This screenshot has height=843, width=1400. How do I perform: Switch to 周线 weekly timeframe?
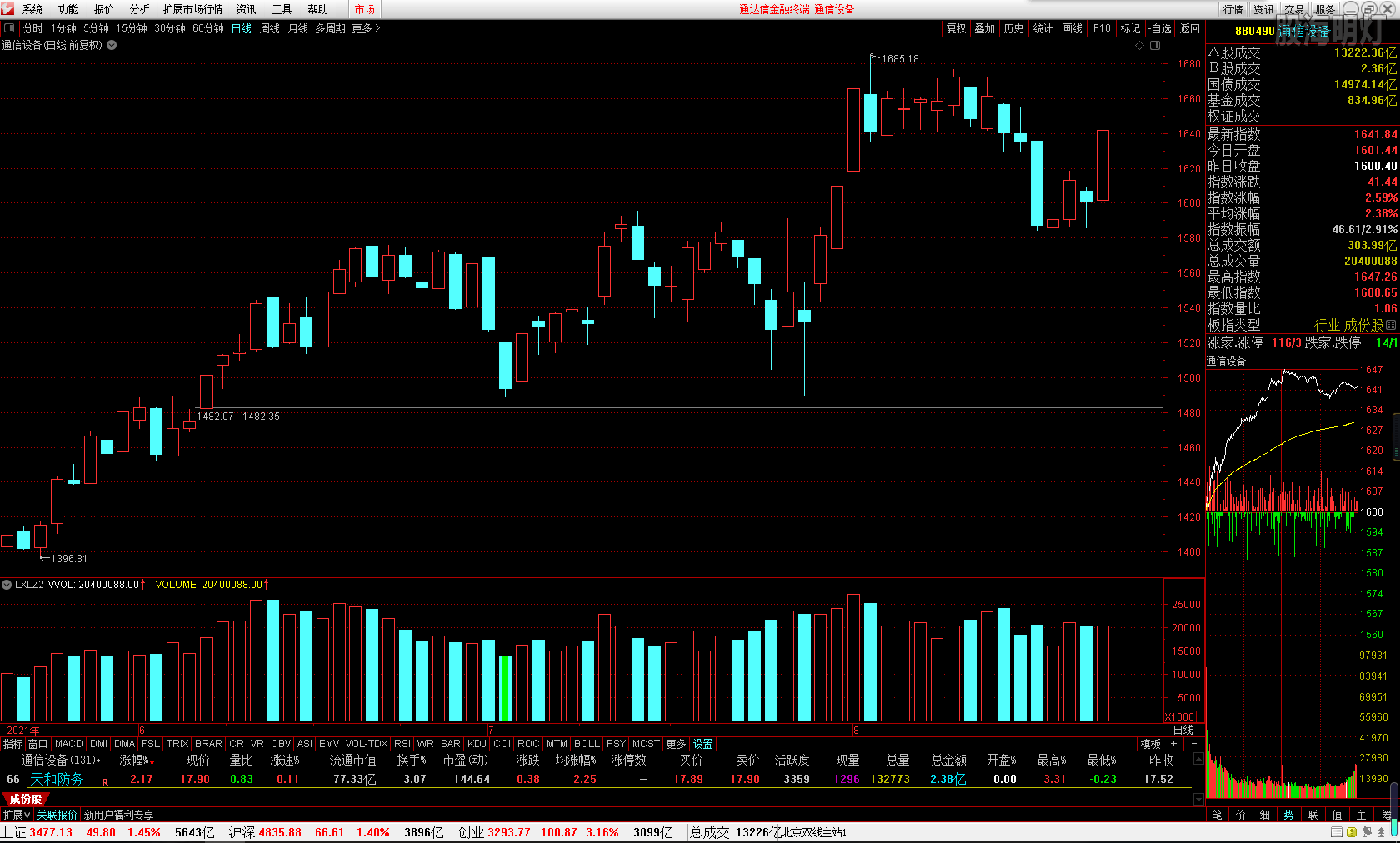pyautogui.click(x=270, y=28)
